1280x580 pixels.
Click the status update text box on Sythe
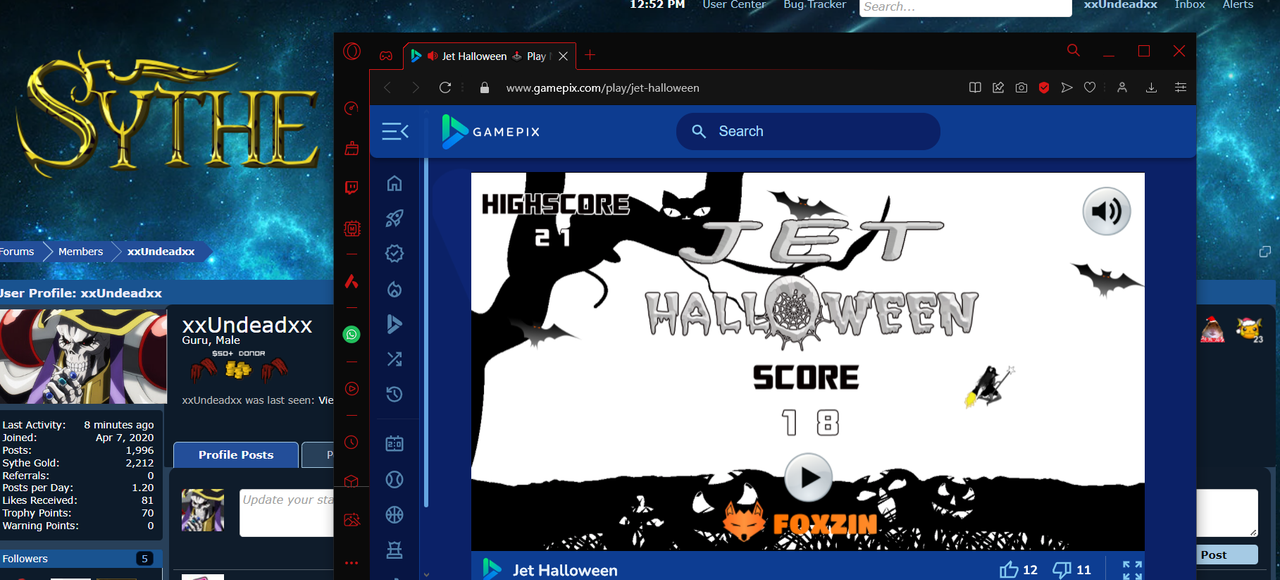pyautogui.click(x=288, y=513)
